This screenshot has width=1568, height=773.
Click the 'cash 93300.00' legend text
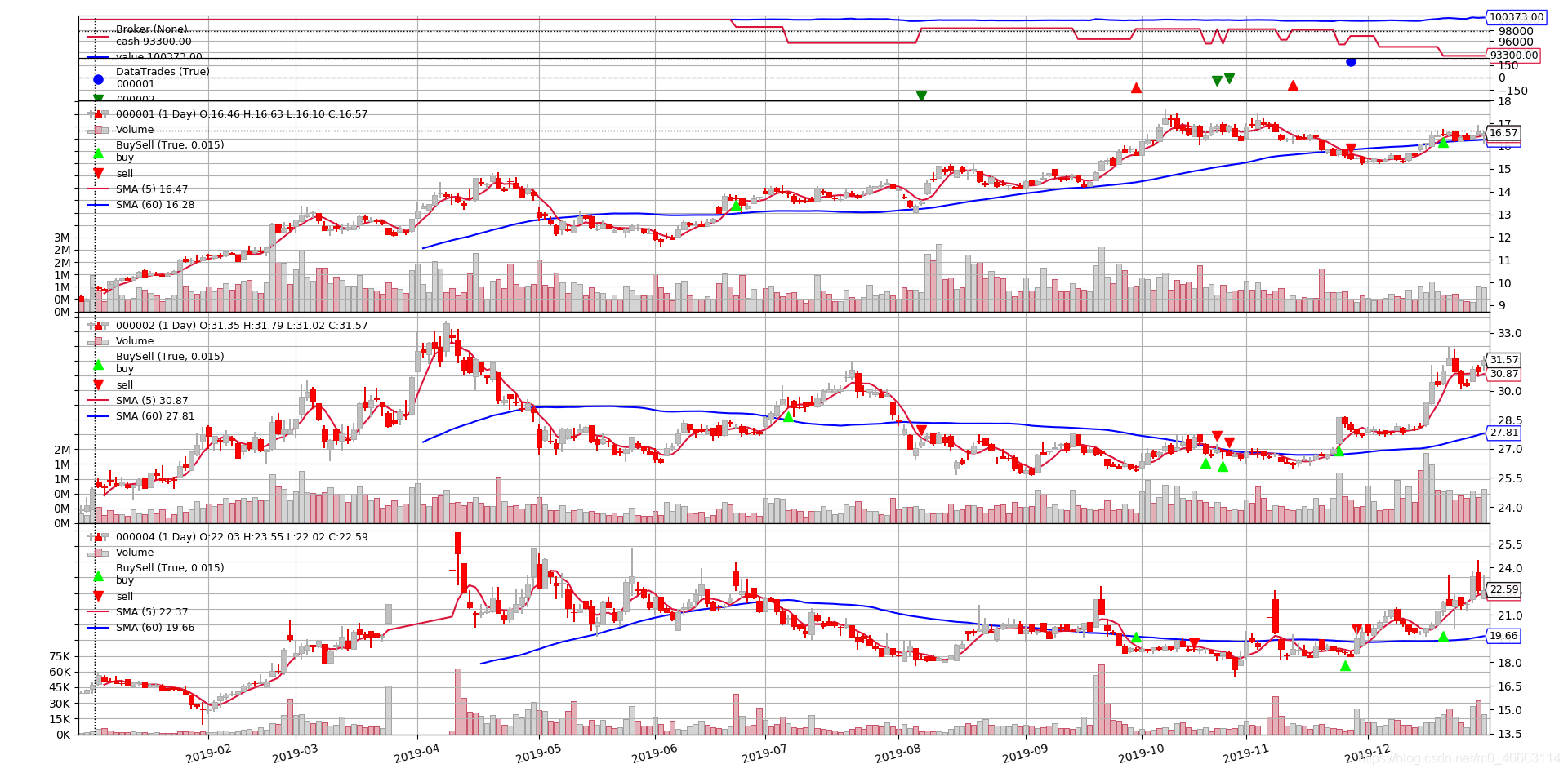tap(154, 42)
